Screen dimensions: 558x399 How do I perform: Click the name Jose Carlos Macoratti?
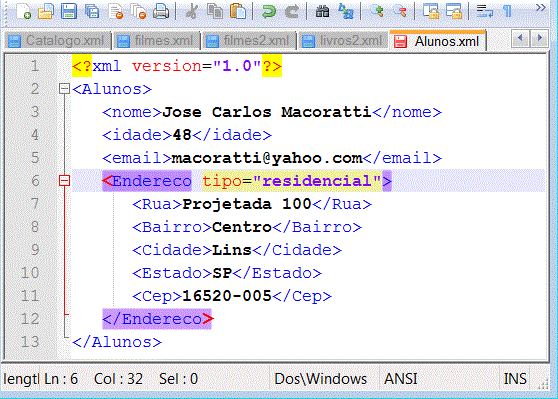[x=267, y=112]
